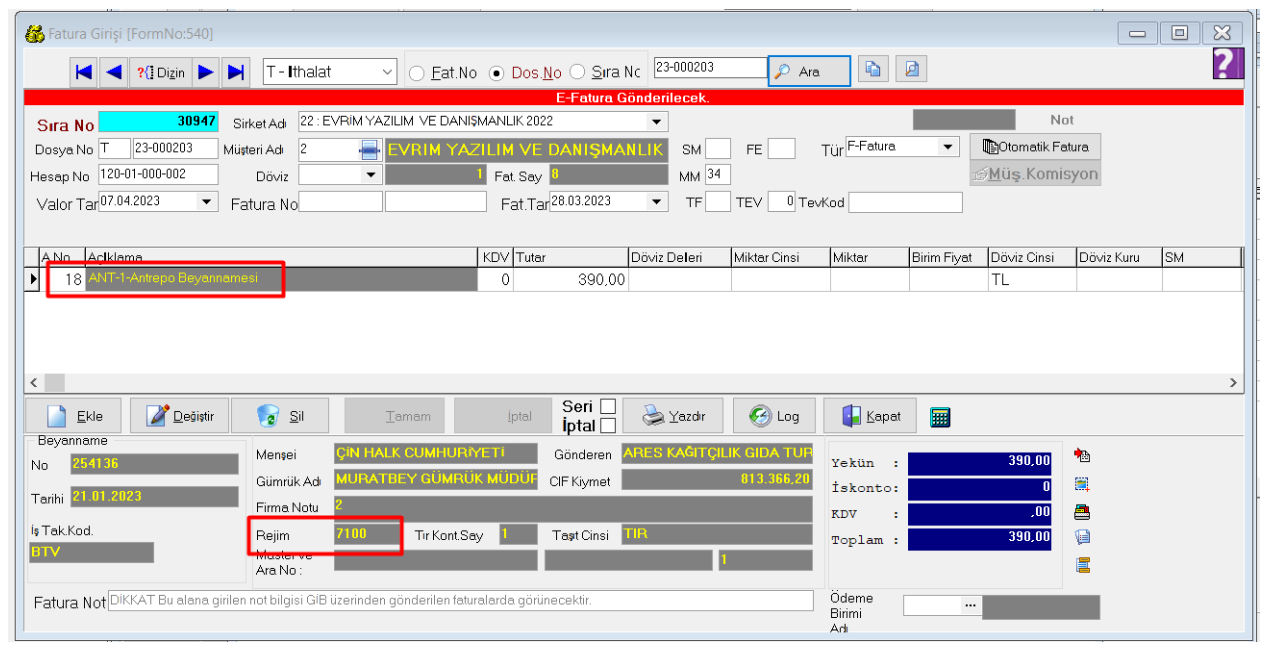Open the Fat.Tar date picker dropdown
The image size is (1275, 656).
point(657,201)
